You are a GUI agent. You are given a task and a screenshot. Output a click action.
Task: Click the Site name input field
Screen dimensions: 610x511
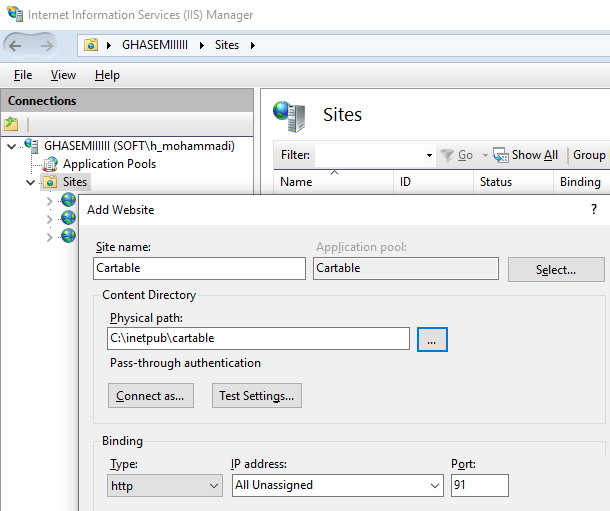point(199,268)
